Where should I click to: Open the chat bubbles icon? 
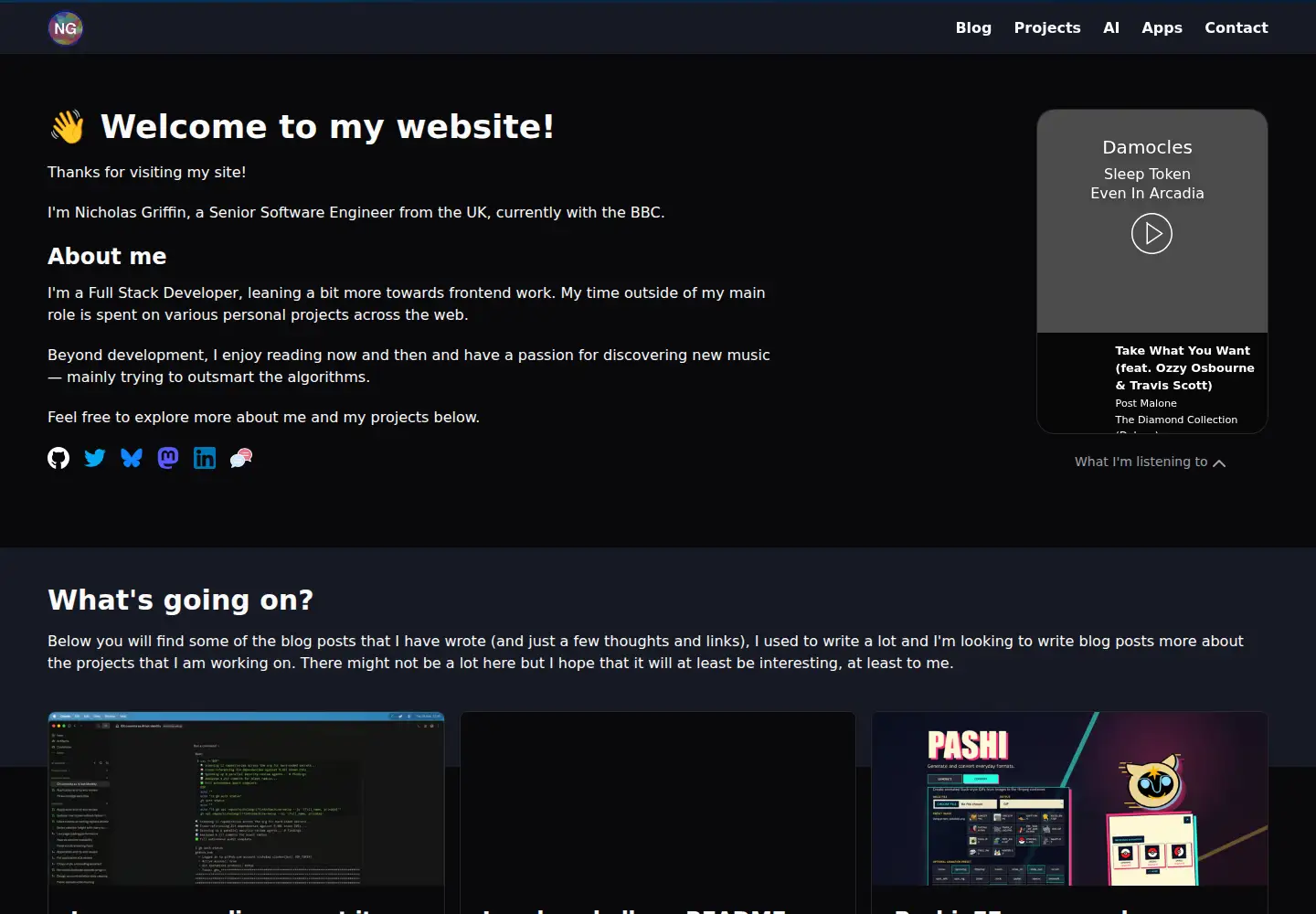click(x=241, y=458)
